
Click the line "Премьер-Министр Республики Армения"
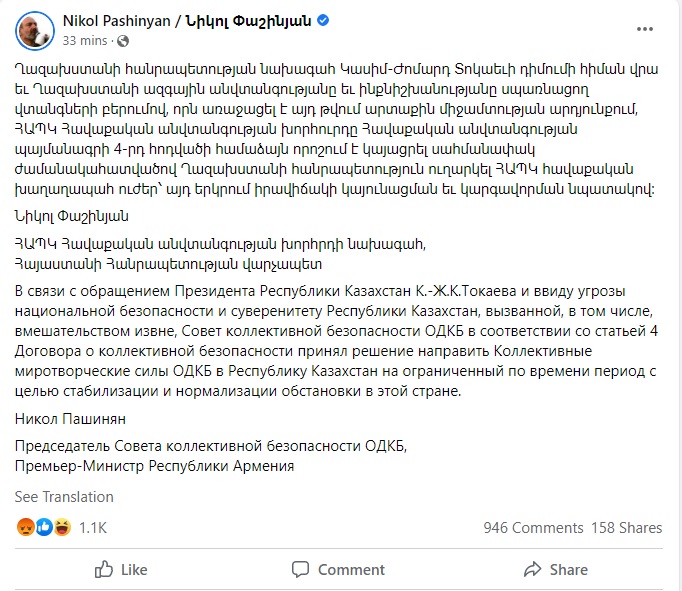coord(154,466)
